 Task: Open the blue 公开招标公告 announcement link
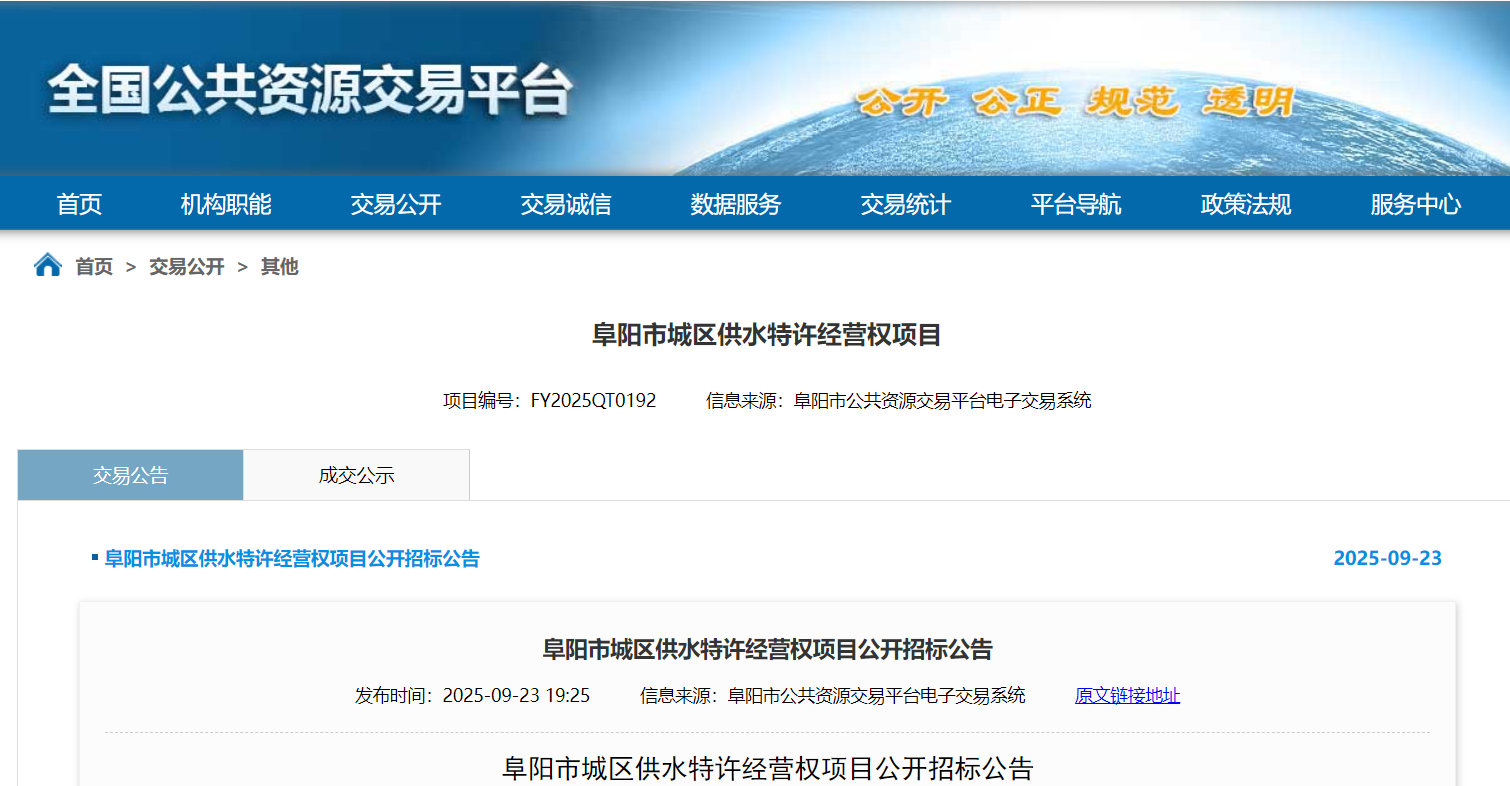point(292,559)
